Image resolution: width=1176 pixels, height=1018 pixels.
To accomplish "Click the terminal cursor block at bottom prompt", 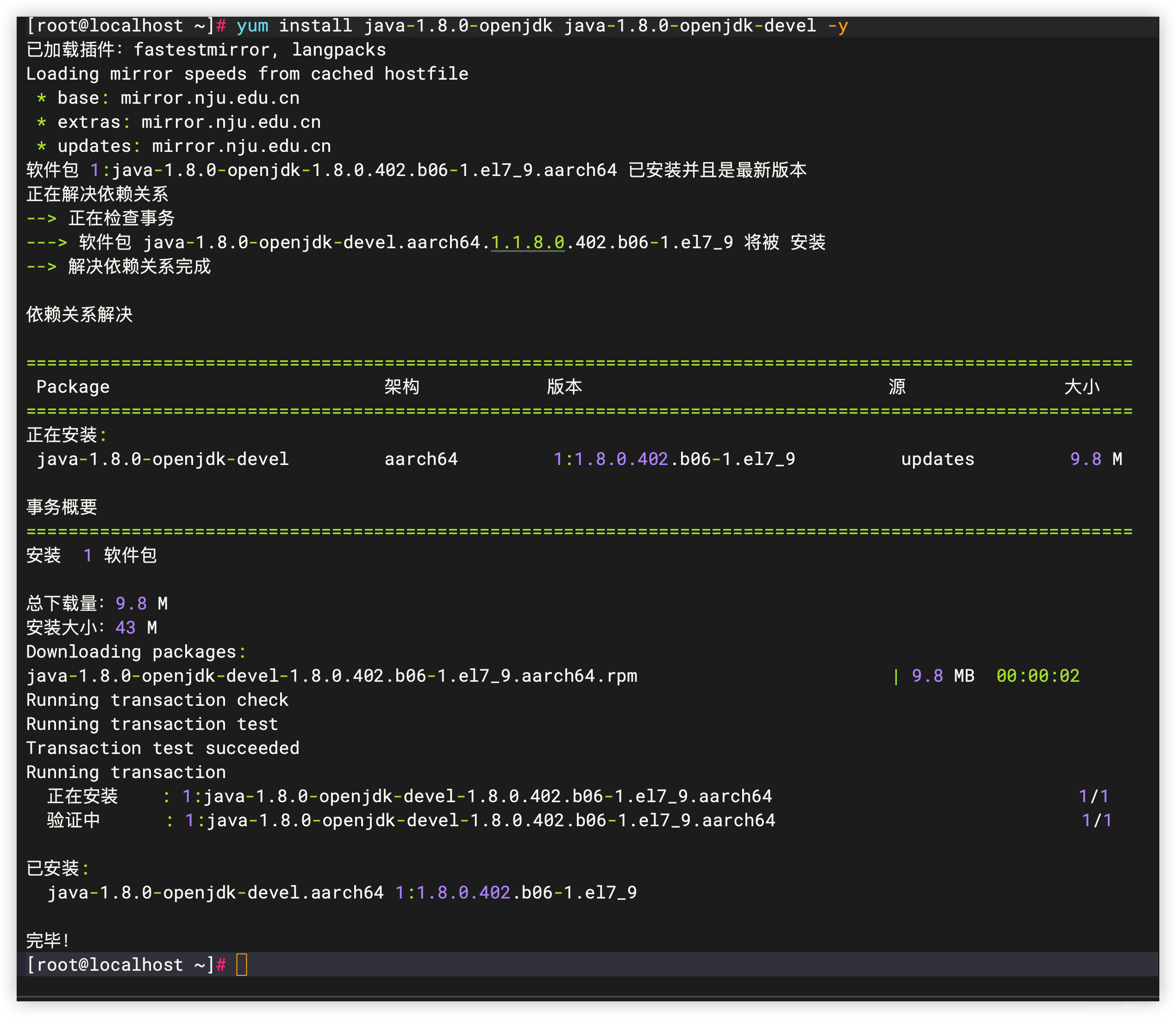I will (x=241, y=965).
